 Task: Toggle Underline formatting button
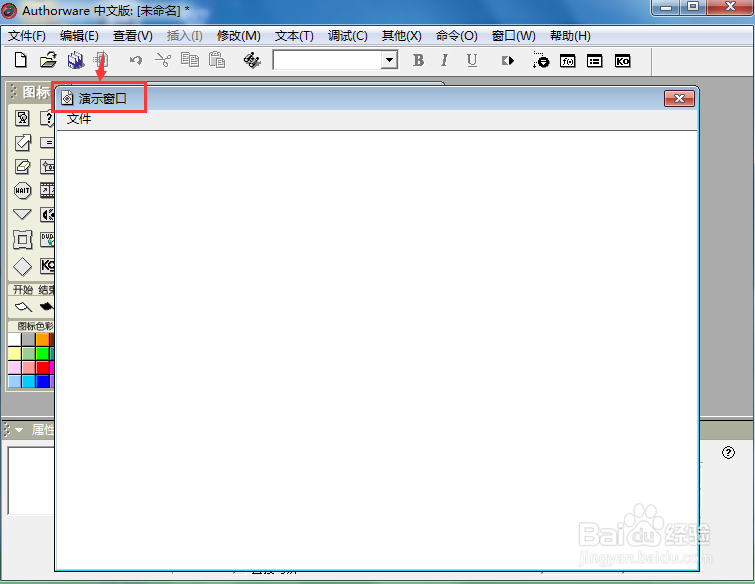(x=472, y=60)
